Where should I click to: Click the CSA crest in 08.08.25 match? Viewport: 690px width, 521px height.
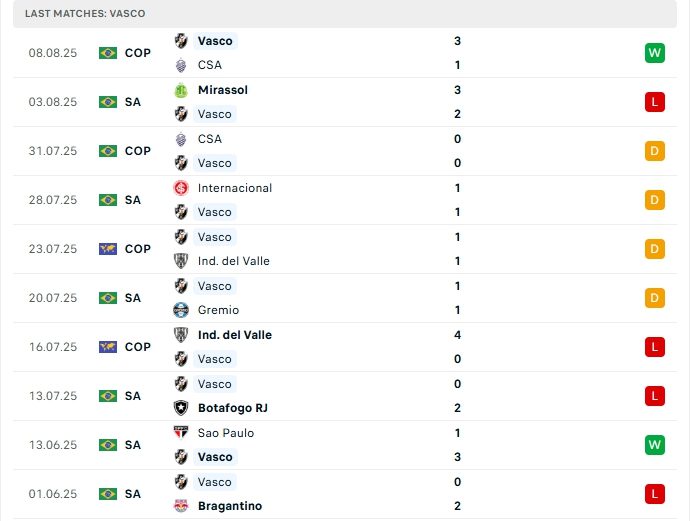tap(181, 65)
